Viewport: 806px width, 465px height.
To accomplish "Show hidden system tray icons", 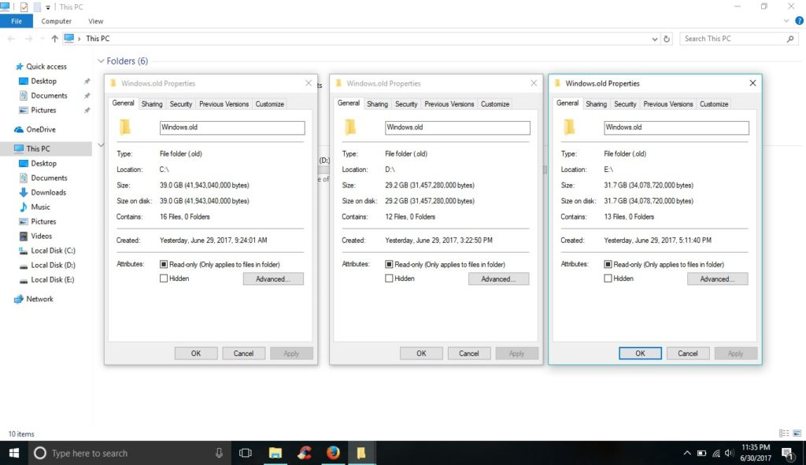I will (687, 453).
